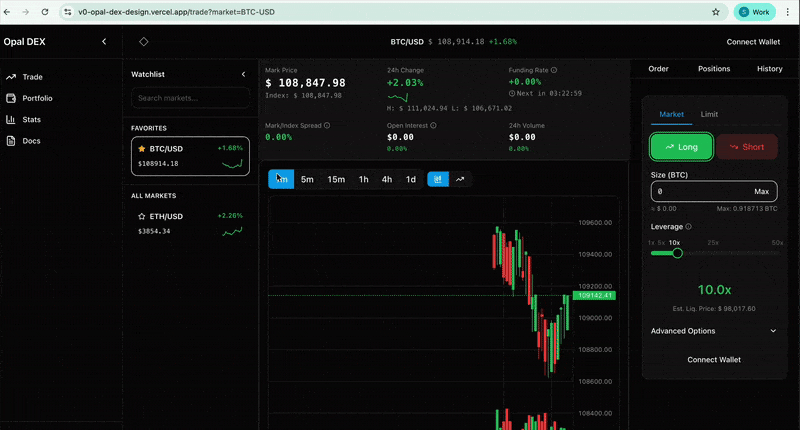Screen dimensions: 800x430
Task: Click the Stats bar chart icon
Action: tap(11, 119)
